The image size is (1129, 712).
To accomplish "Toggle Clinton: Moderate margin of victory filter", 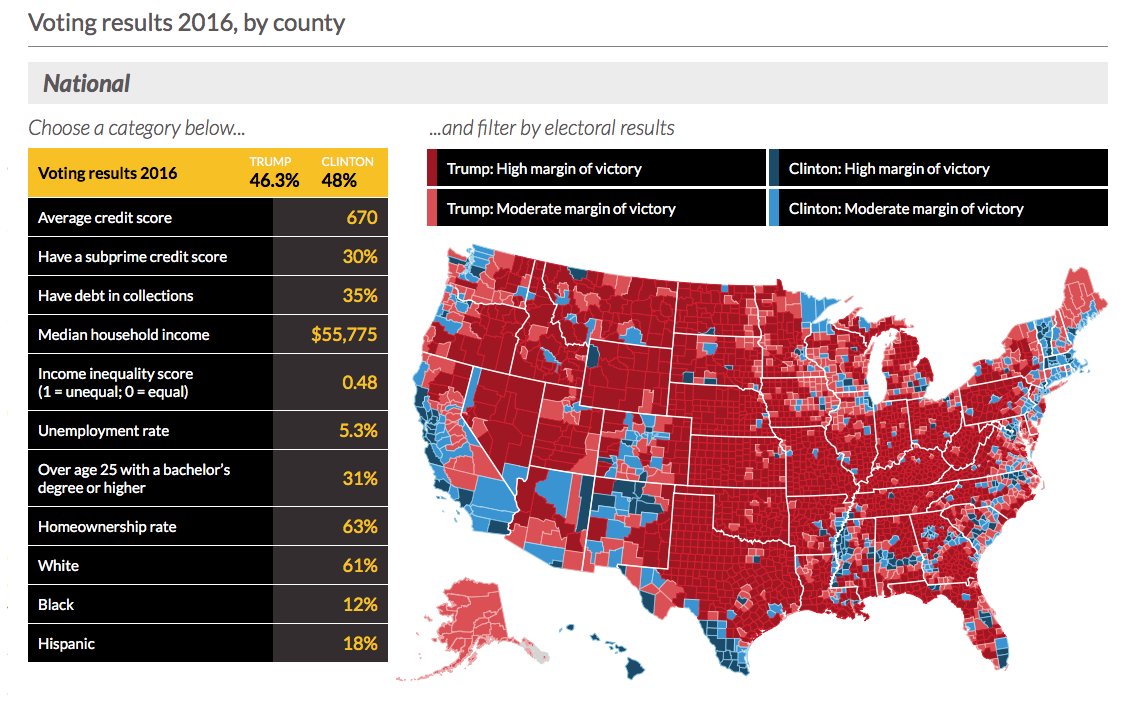I will tap(938, 209).
